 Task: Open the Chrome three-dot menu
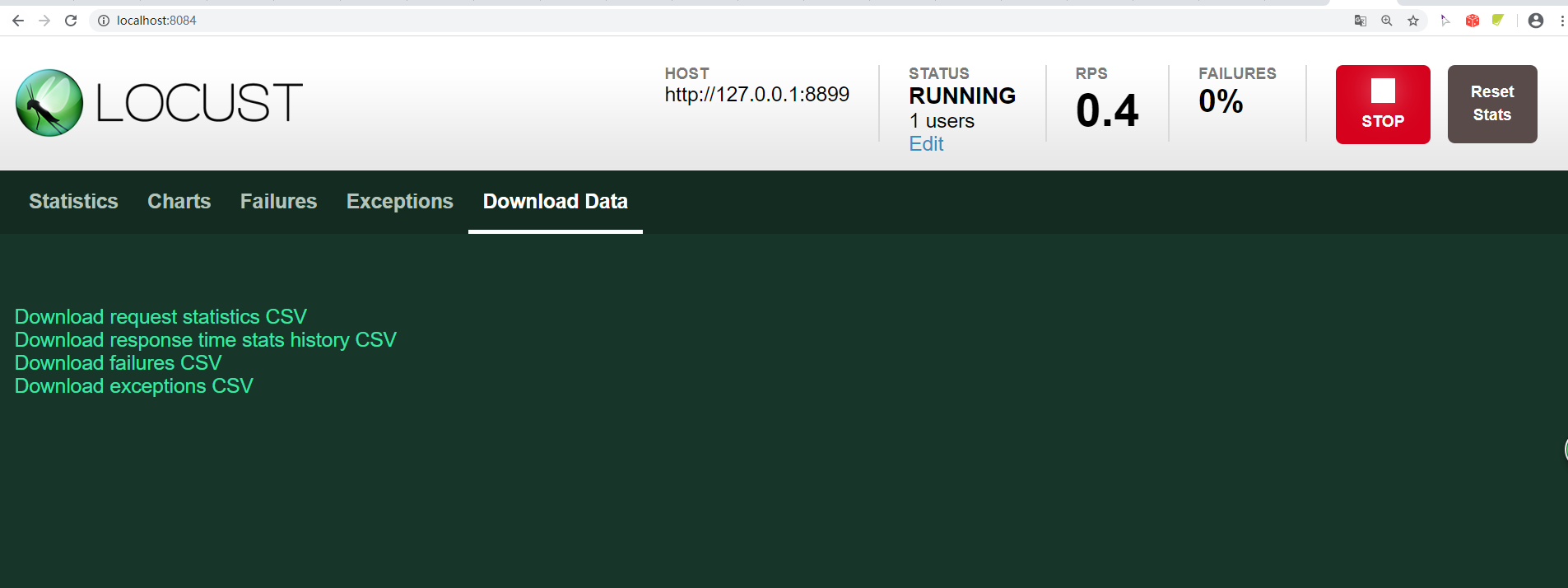point(1561,21)
